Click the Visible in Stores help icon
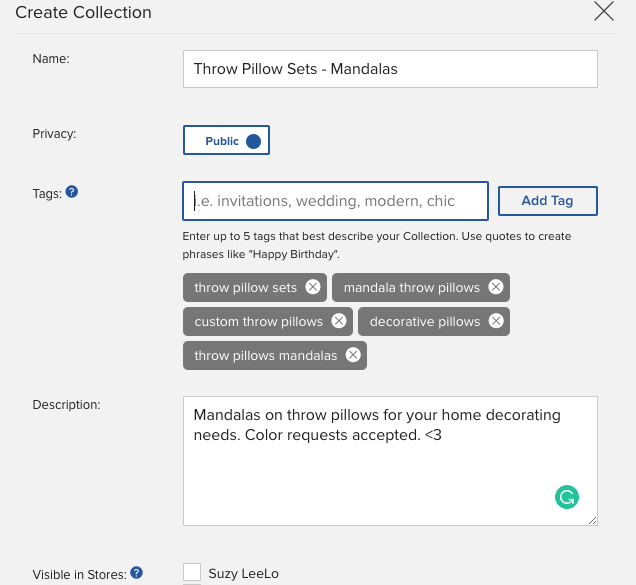 pyautogui.click(x=136, y=573)
